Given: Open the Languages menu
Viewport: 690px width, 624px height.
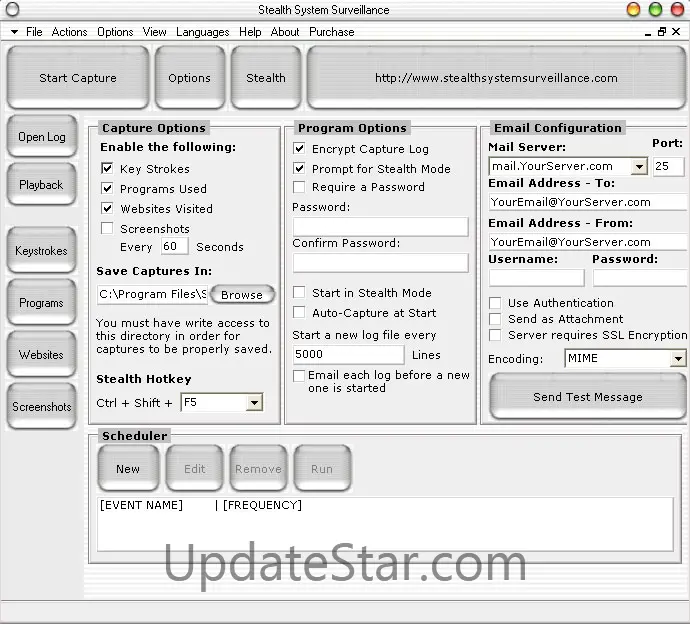Looking at the screenshot, I should tap(202, 32).
